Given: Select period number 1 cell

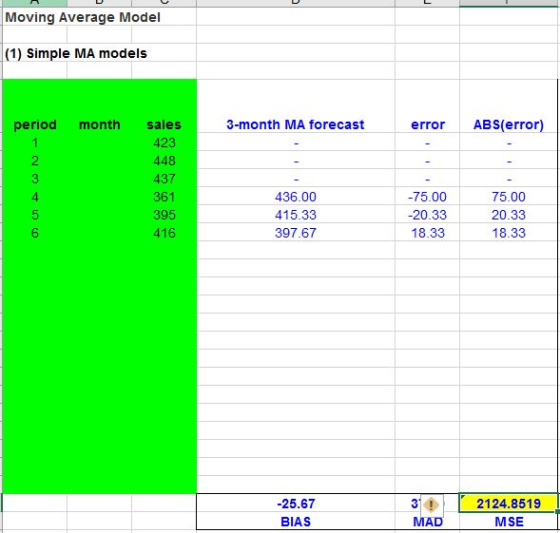Looking at the screenshot, I should (35, 143).
